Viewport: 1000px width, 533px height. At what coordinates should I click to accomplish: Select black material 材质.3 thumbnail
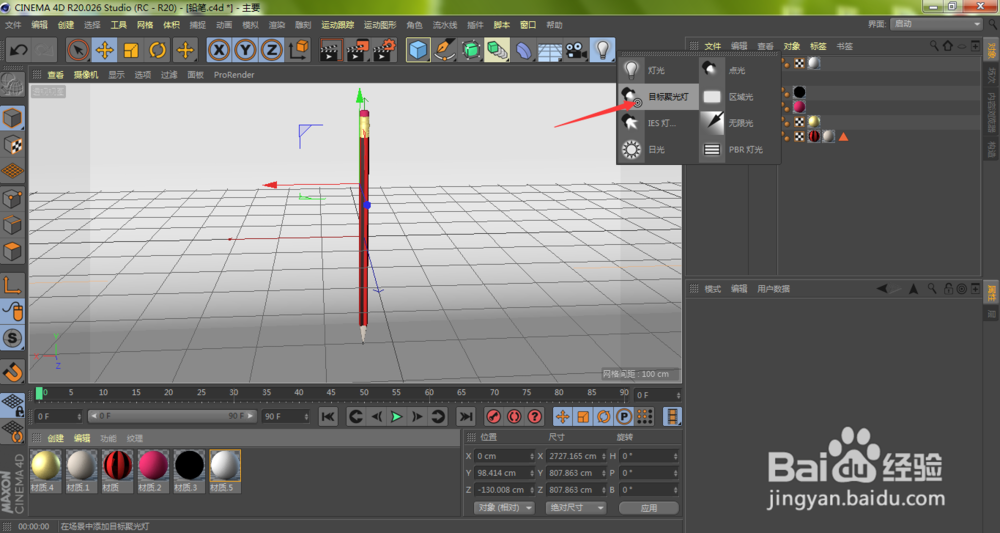click(x=189, y=470)
